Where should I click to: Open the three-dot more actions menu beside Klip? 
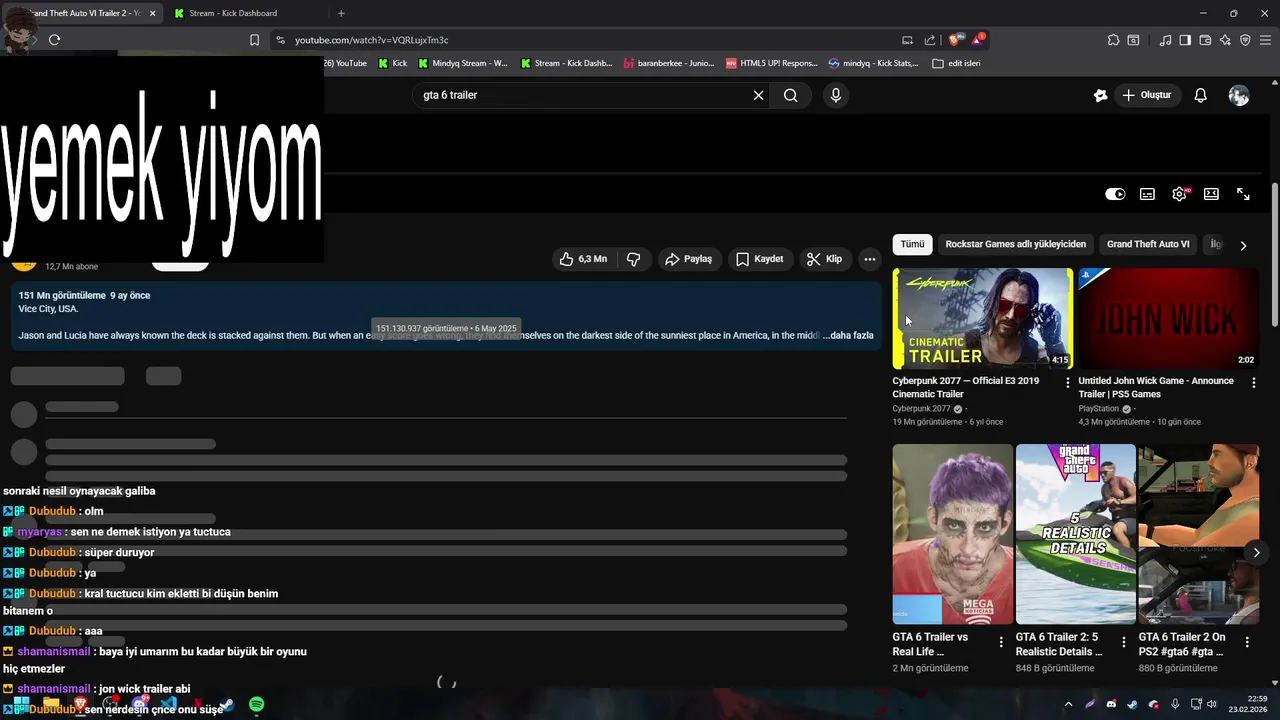[x=870, y=259]
